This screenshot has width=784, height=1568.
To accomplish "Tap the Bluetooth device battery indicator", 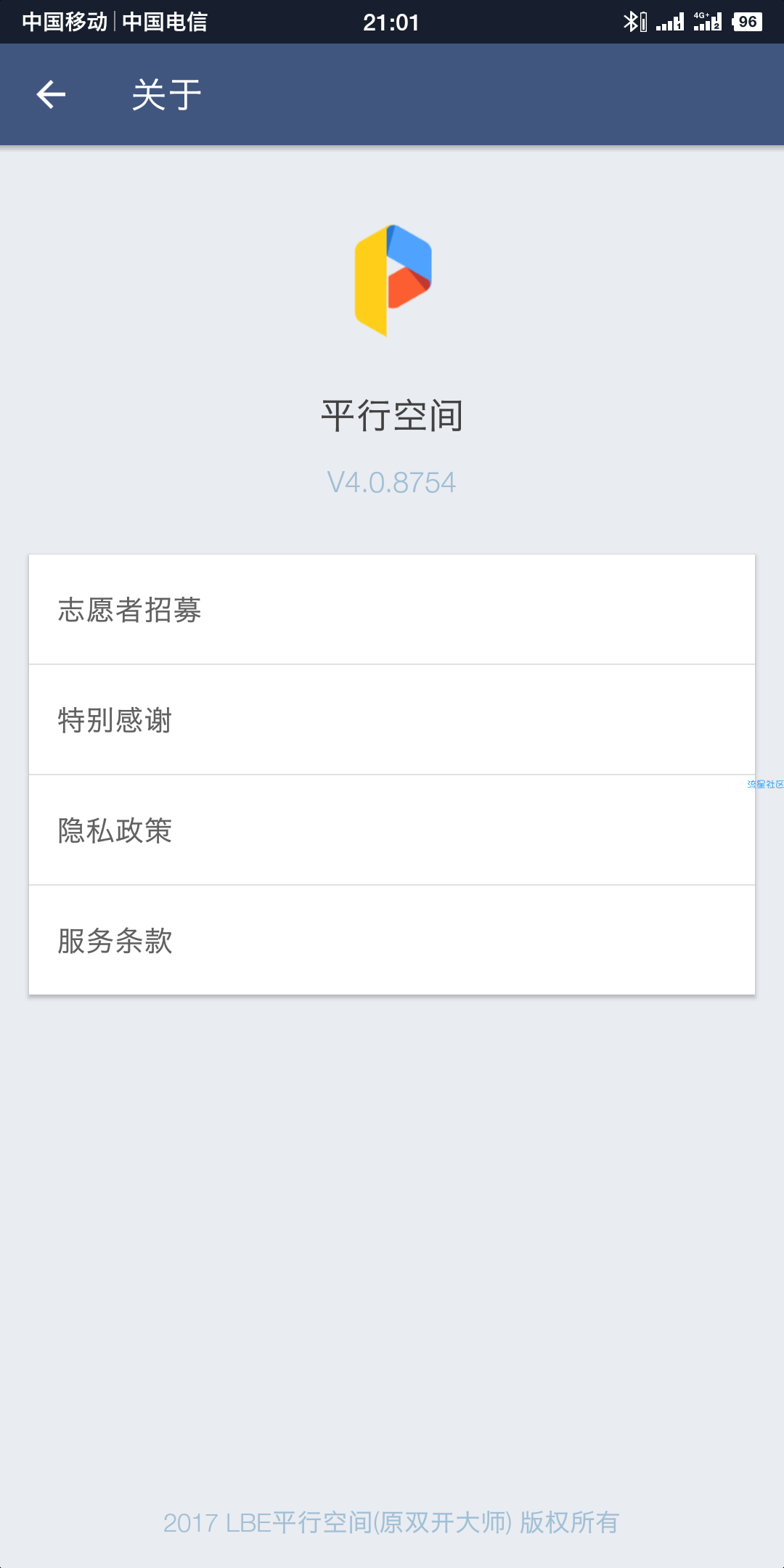I will [x=643, y=23].
